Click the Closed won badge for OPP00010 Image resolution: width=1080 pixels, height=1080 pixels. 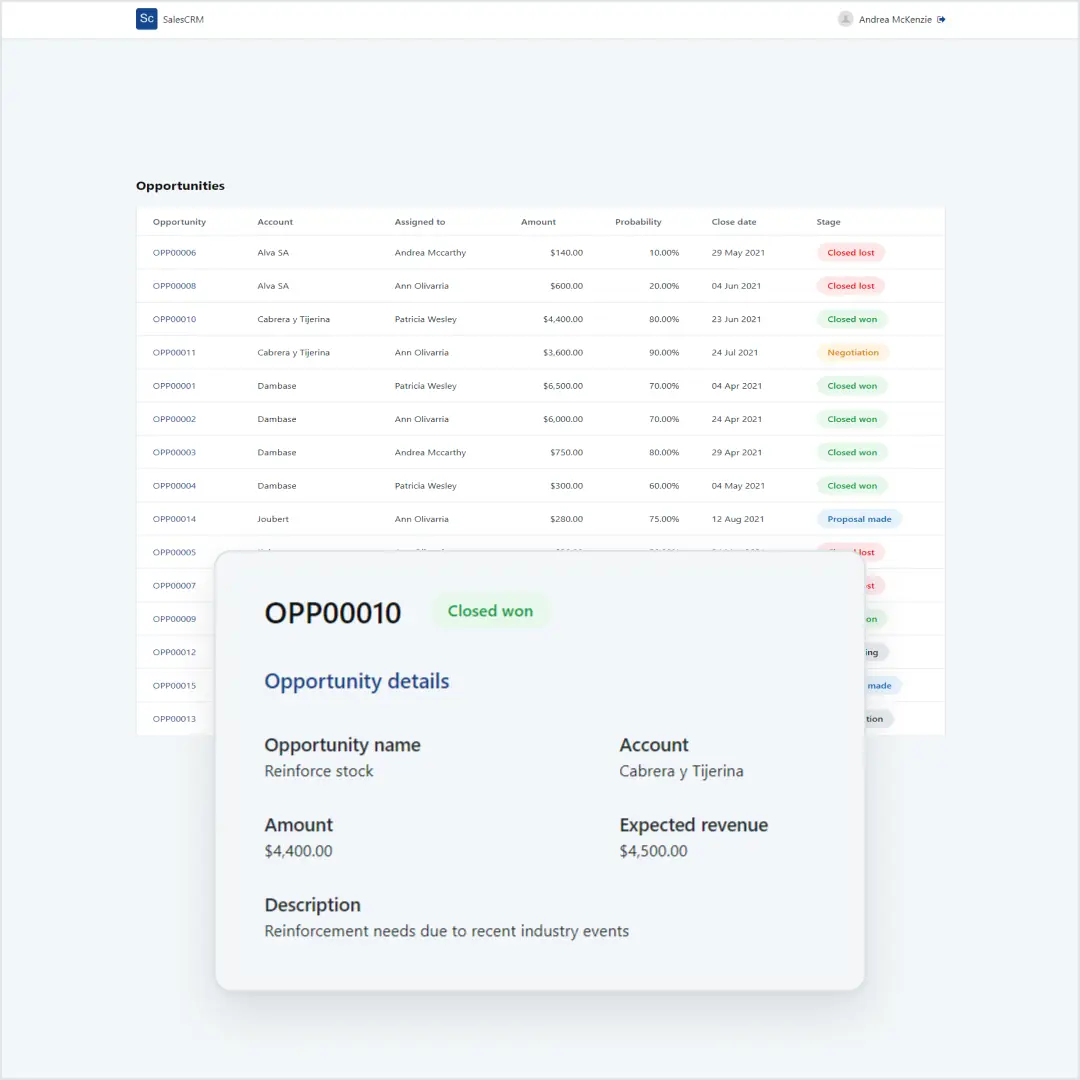tap(852, 319)
